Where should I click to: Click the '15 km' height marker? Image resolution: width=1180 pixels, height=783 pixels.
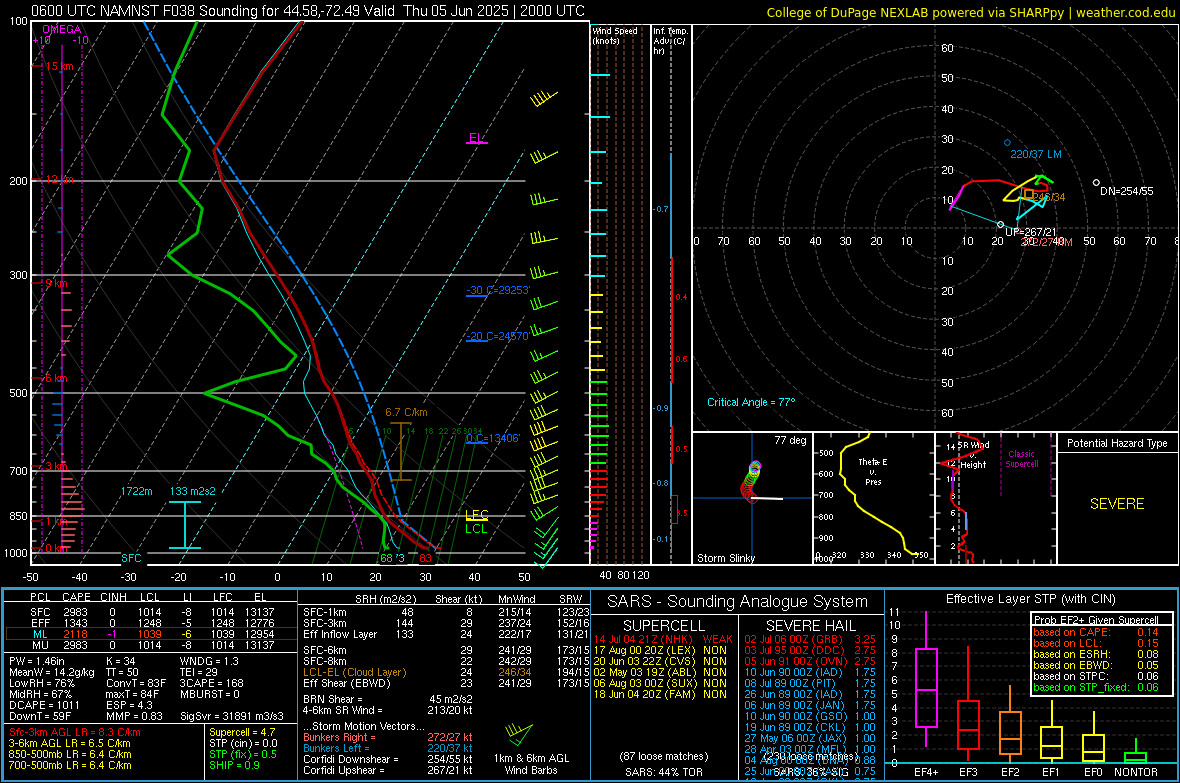59,66
